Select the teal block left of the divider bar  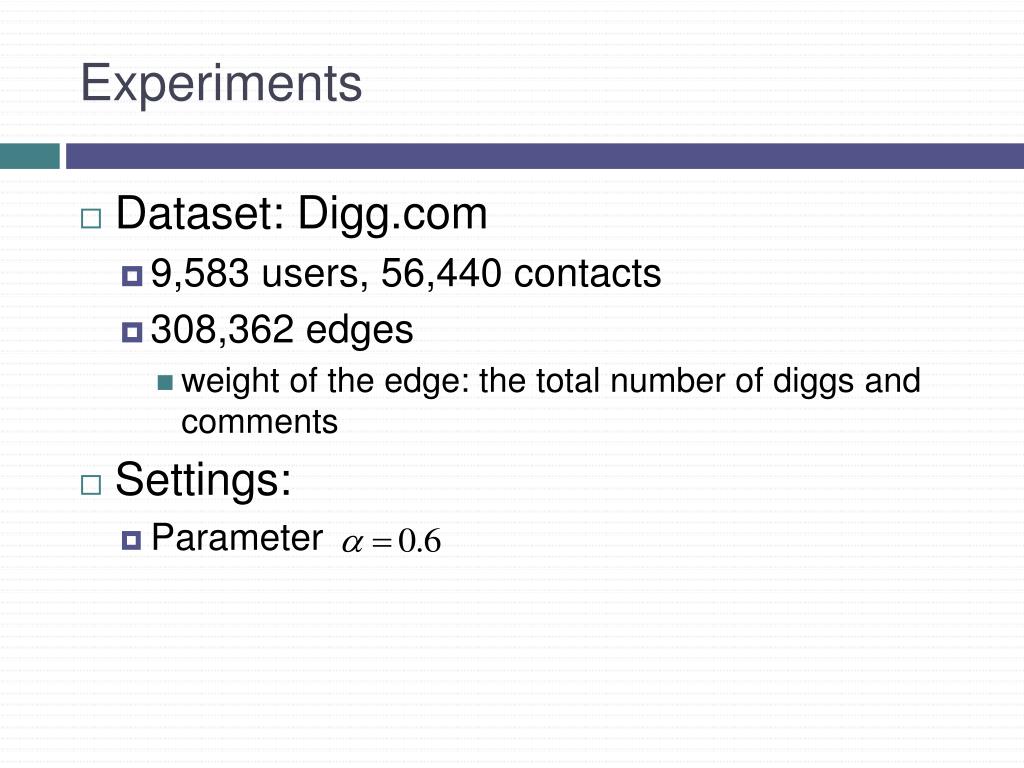click(x=29, y=156)
